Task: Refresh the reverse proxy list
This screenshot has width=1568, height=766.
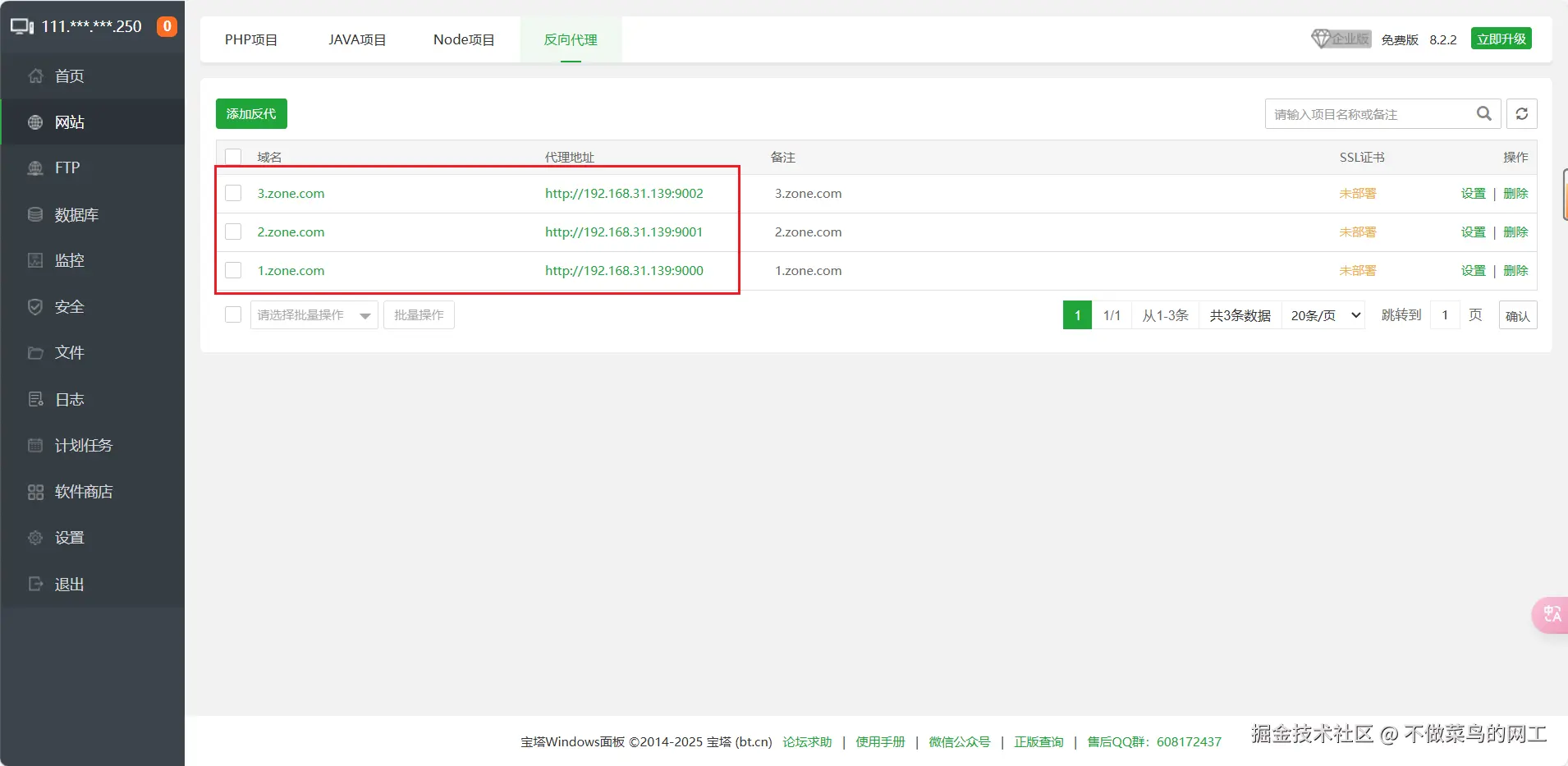Action: click(x=1522, y=114)
